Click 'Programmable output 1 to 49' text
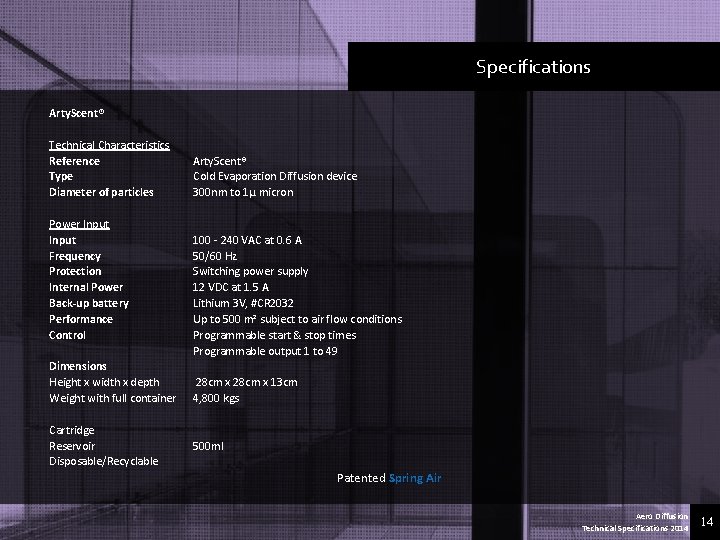 pos(265,351)
